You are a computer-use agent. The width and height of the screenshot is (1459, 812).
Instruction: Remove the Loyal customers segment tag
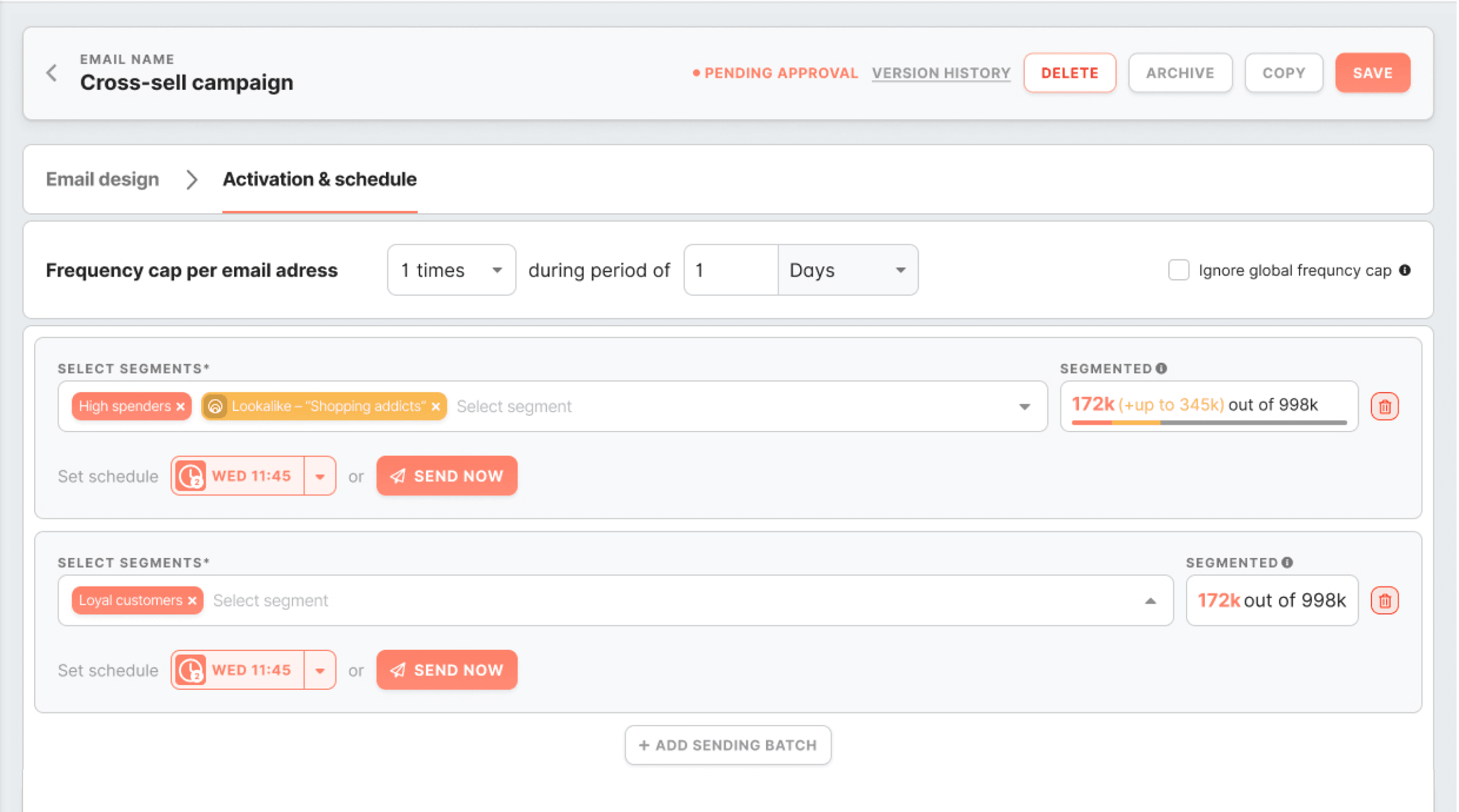click(x=192, y=600)
